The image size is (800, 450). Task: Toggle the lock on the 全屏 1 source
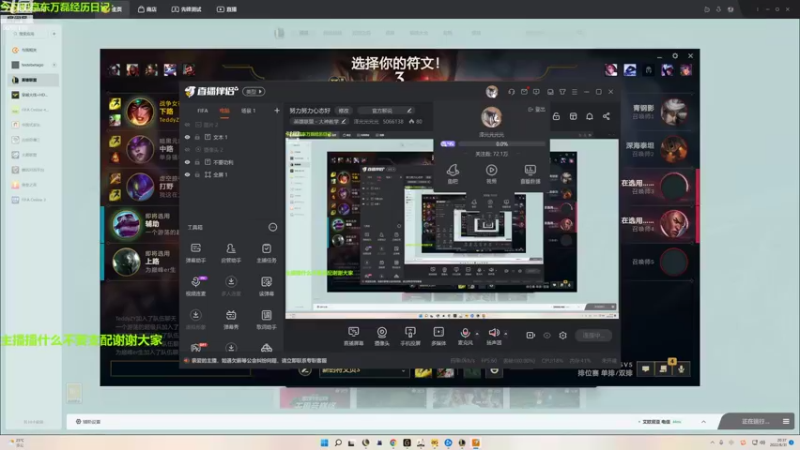(197, 174)
